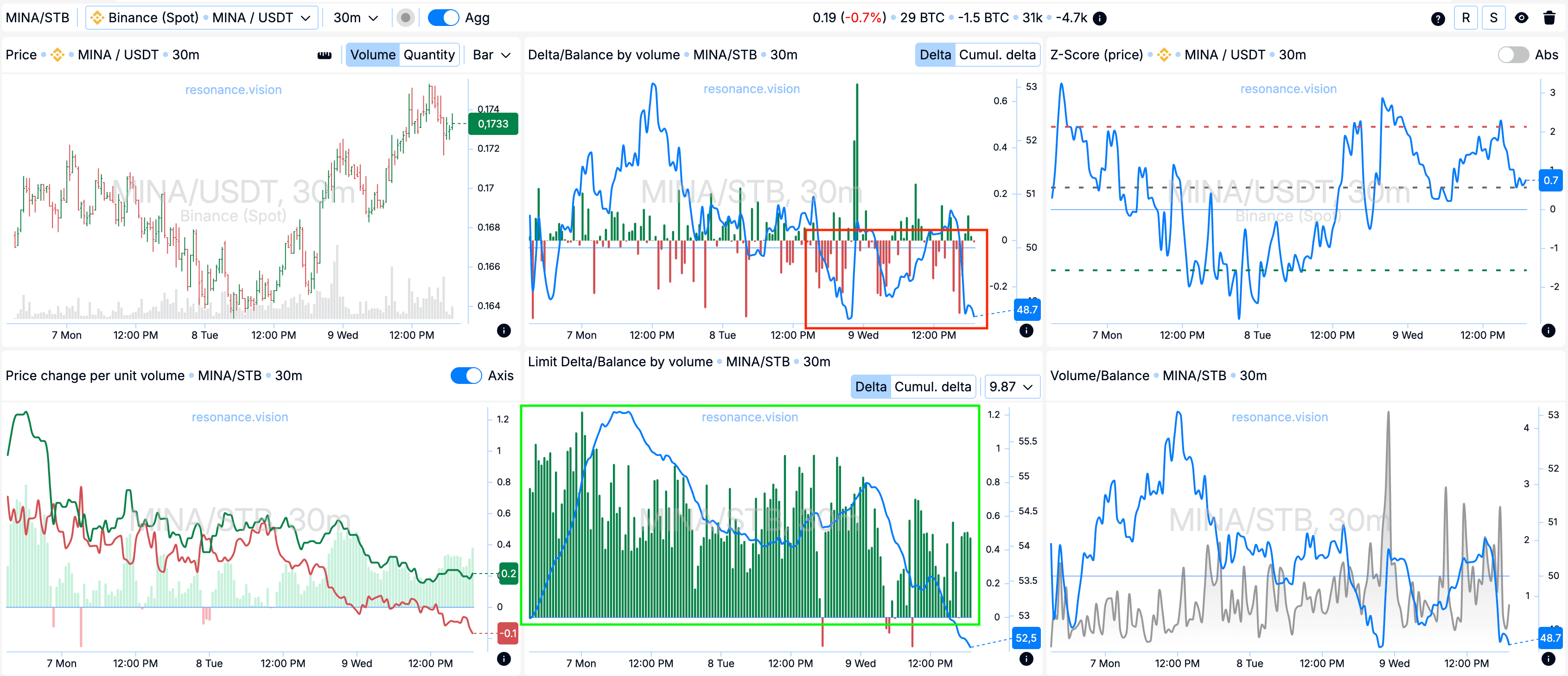Select Cumul. delta in Limit Delta/Balance panel

[932, 386]
